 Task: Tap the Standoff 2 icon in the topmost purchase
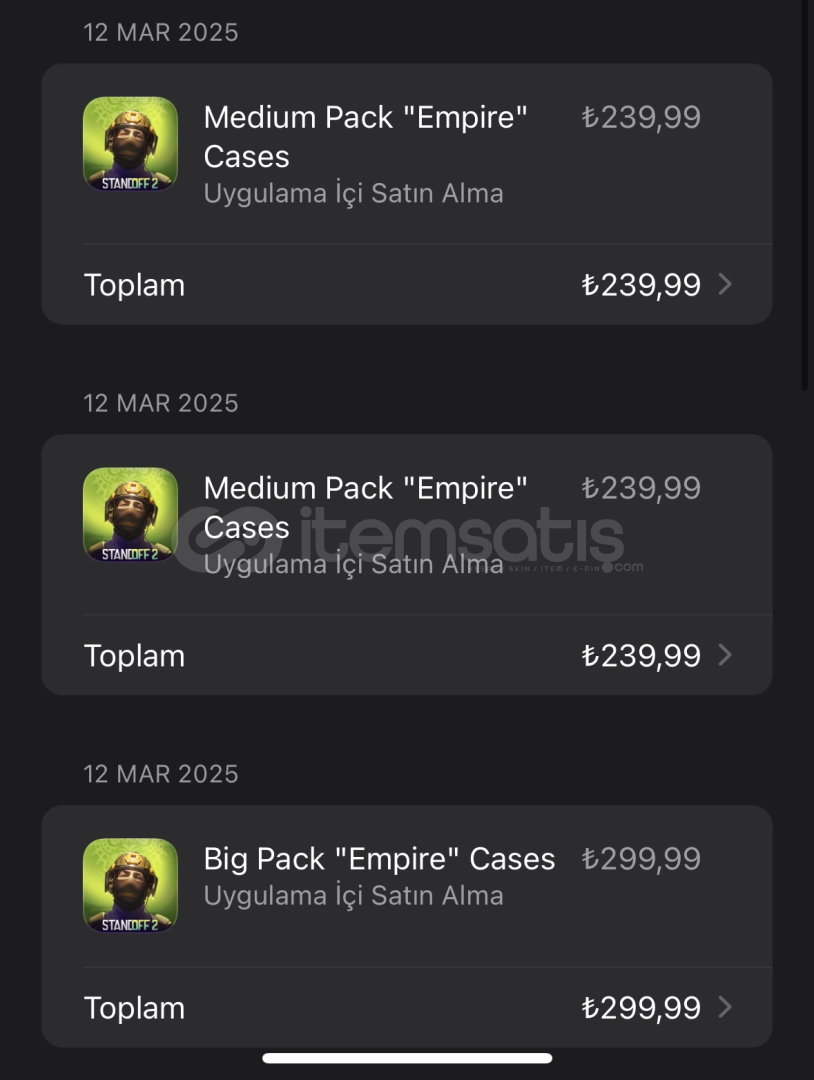(x=130, y=144)
